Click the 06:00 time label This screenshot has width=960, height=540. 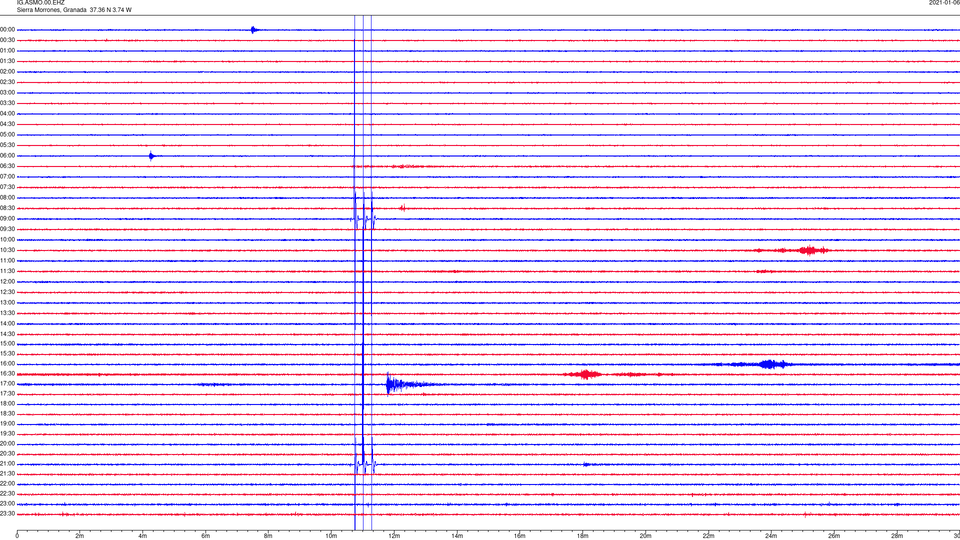coord(7,156)
